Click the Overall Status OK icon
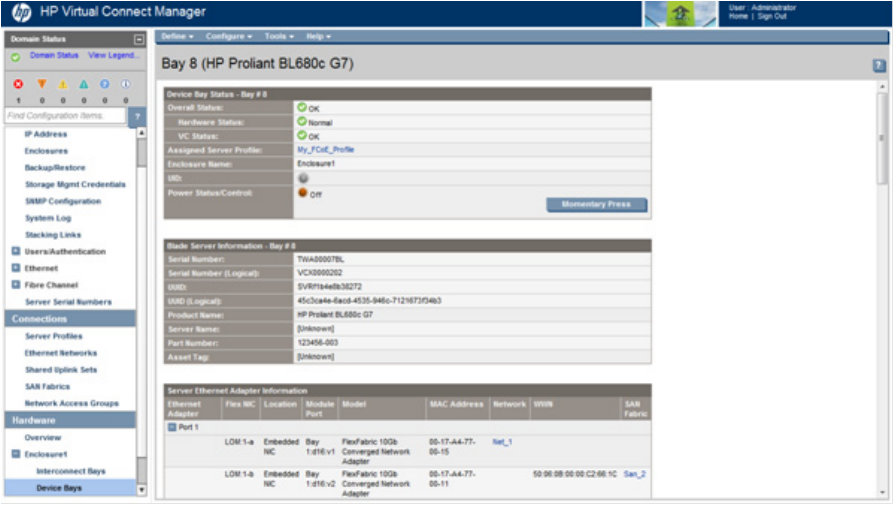This screenshot has height=505, width=894. pyautogui.click(x=302, y=107)
